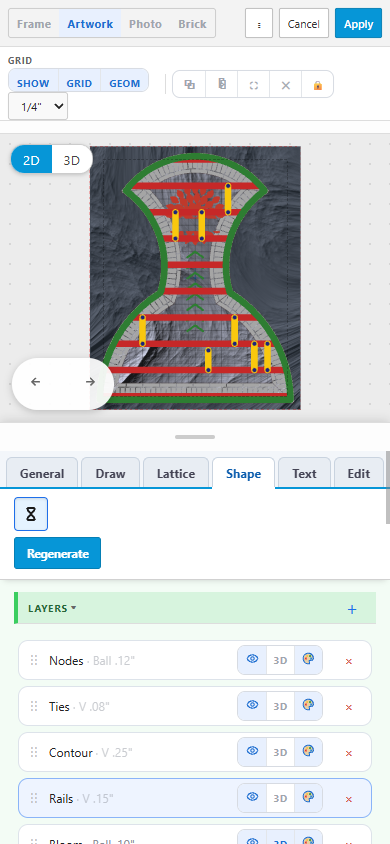Screen dimensions: 390x844
Task: Click the tab strip vertical scrollbar
Action: (x=387, y=487)
